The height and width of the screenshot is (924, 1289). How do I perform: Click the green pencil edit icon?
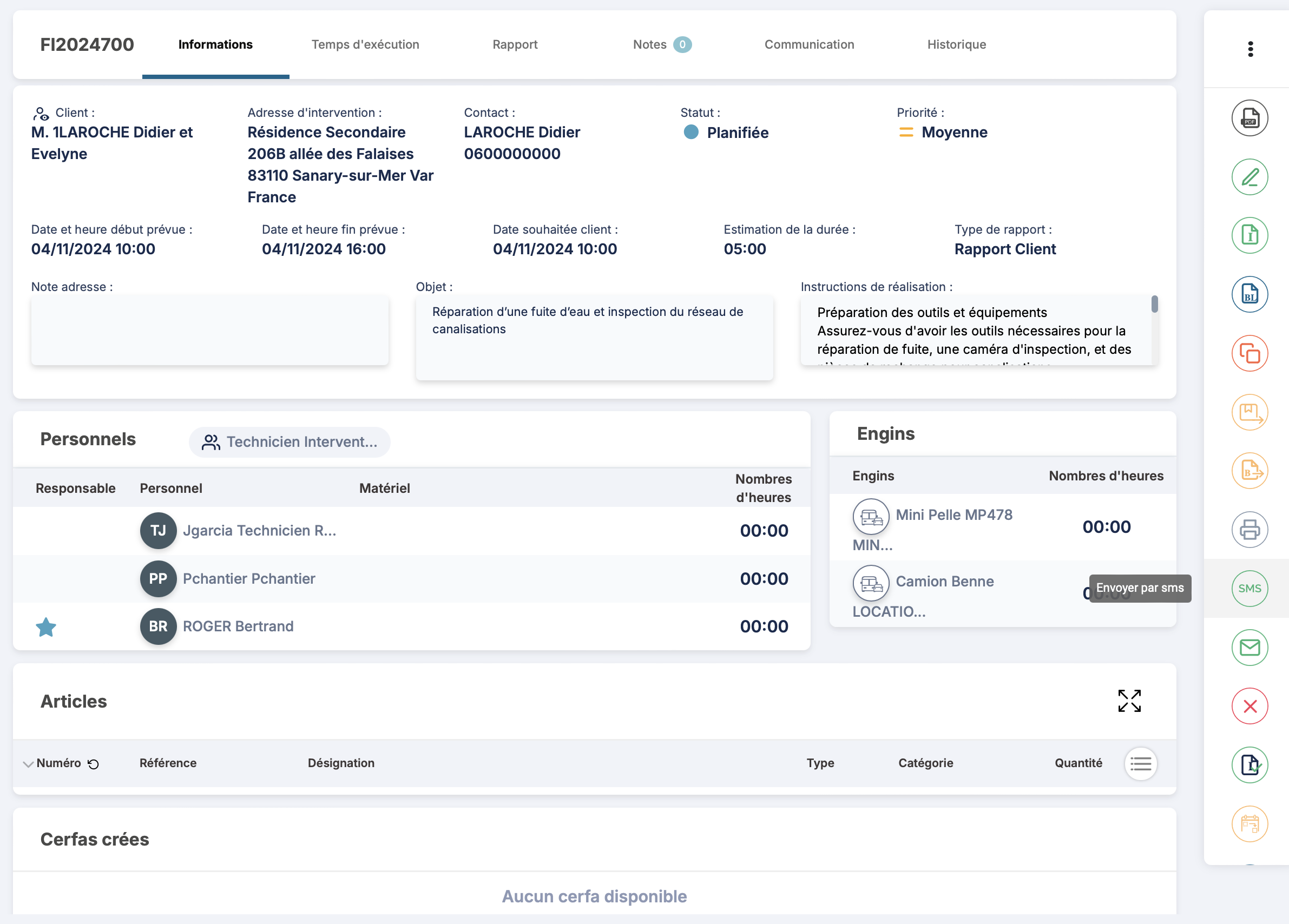click(1249, 177)
